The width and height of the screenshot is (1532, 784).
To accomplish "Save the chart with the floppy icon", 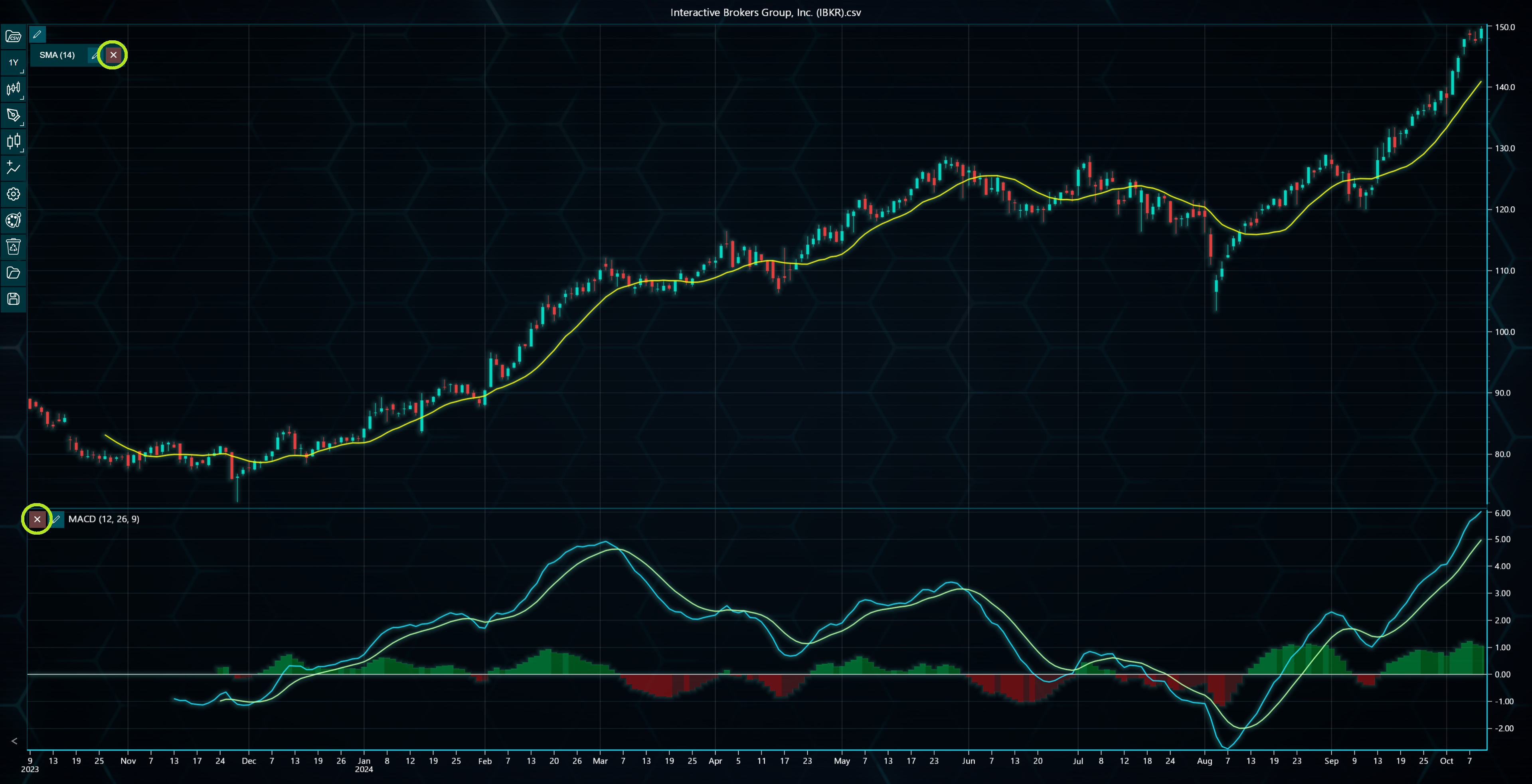I will coord(13,298).
